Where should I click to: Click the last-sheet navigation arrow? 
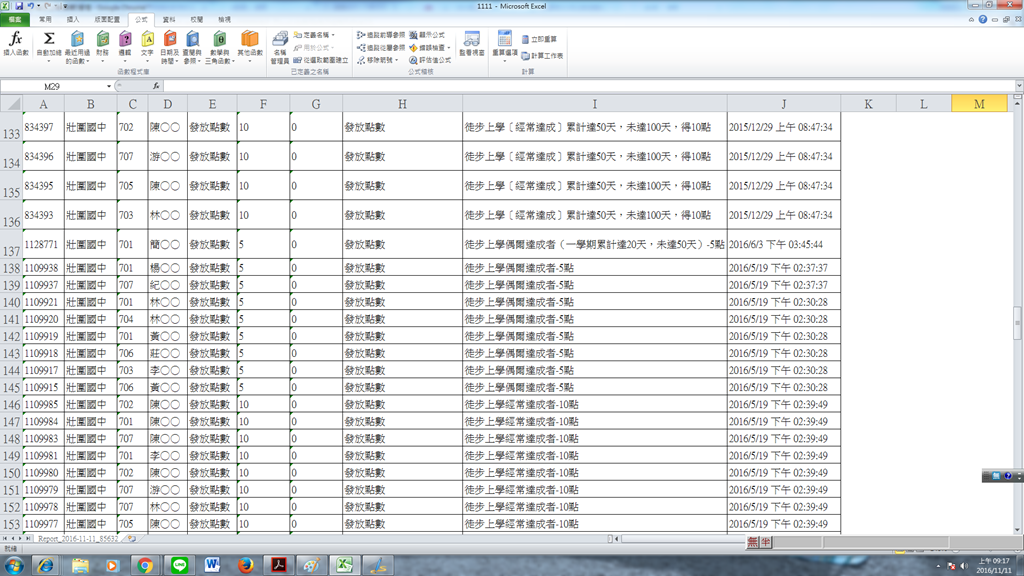28,539
